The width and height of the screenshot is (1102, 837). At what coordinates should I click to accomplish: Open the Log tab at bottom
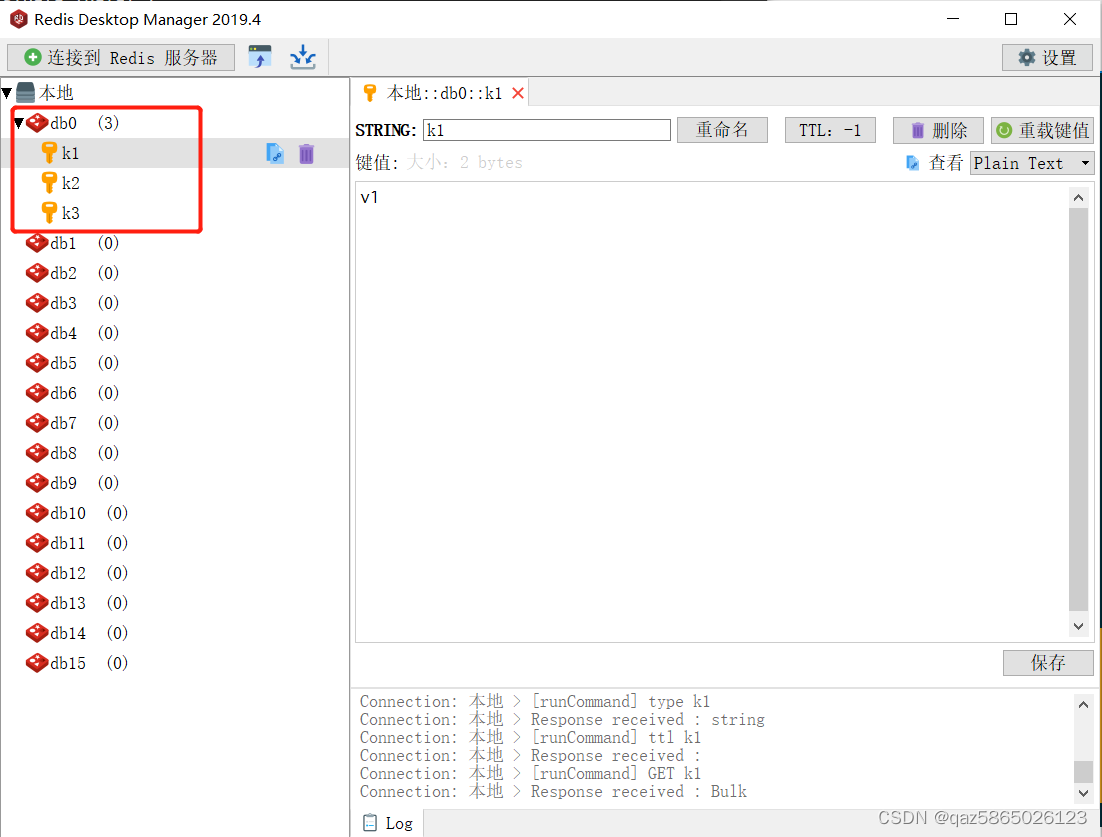[x=388, y=823]
